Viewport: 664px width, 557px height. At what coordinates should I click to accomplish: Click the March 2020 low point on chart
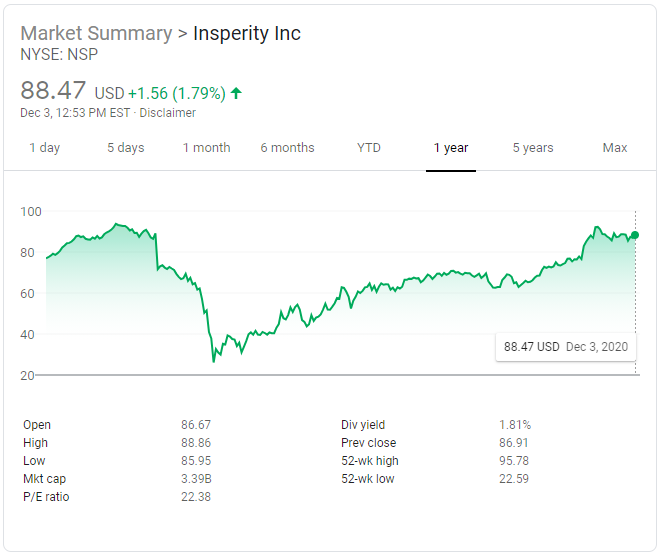[x=214, y=360]
